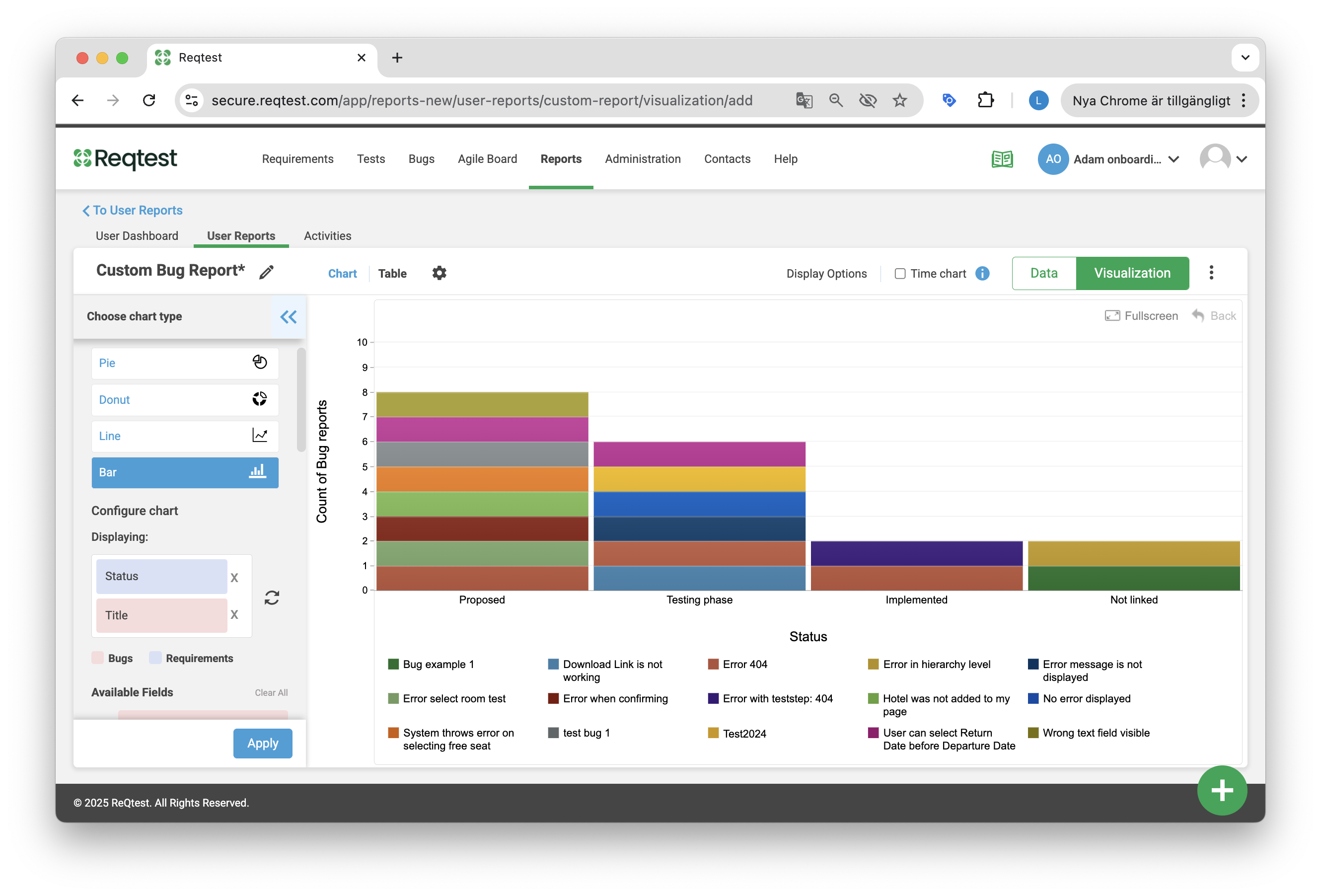
Task: Toggle Error in hierarchy level legend
Action: (929, 664)
